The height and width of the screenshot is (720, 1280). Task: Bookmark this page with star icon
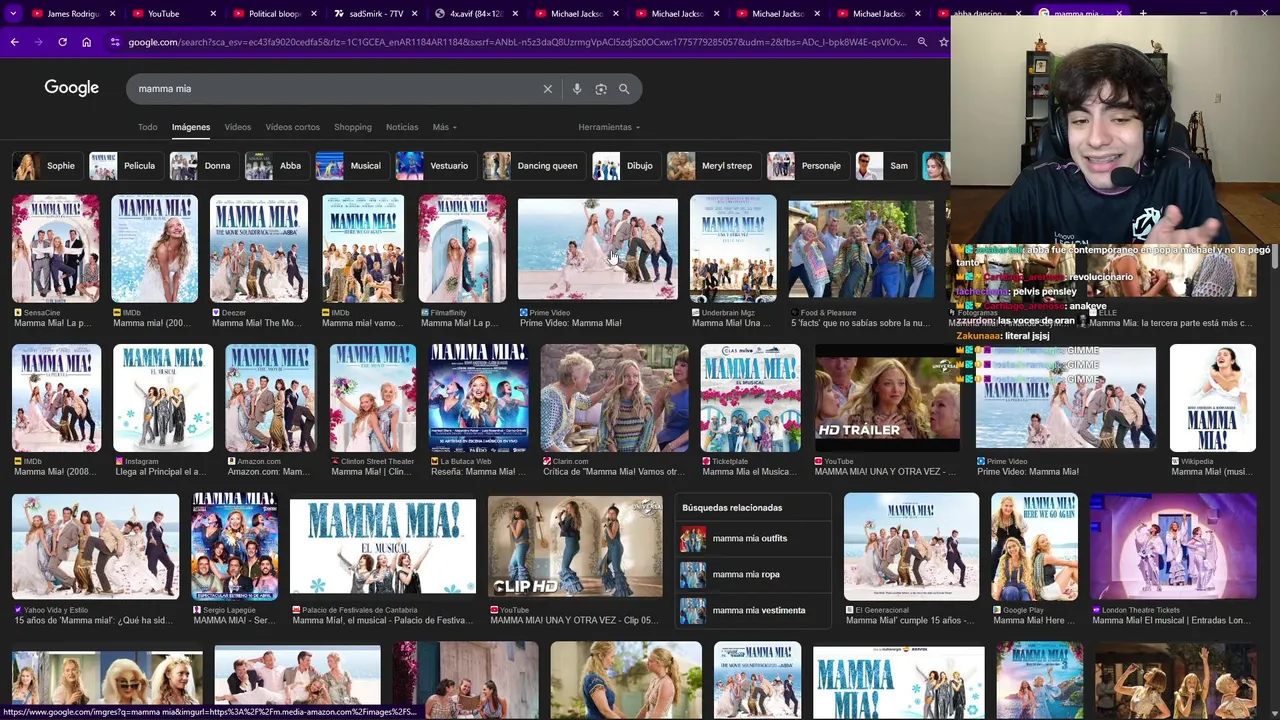coord(943,42)
